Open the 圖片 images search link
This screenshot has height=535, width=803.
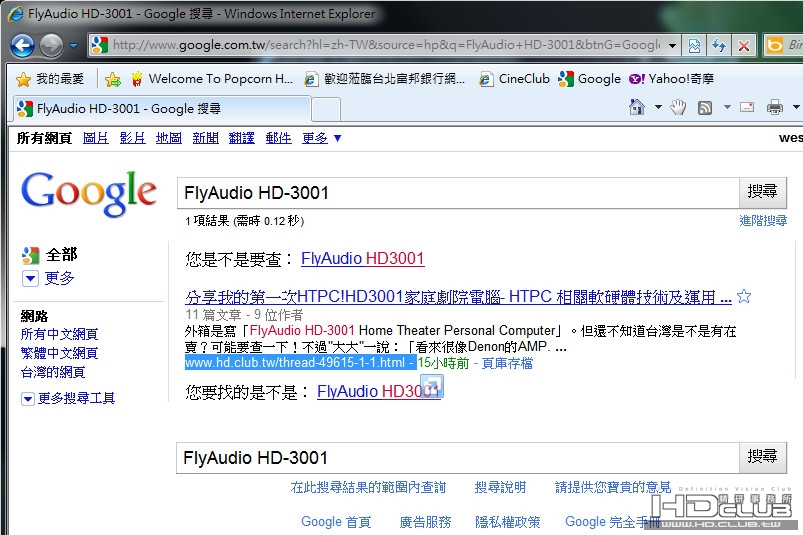point(96,138)
